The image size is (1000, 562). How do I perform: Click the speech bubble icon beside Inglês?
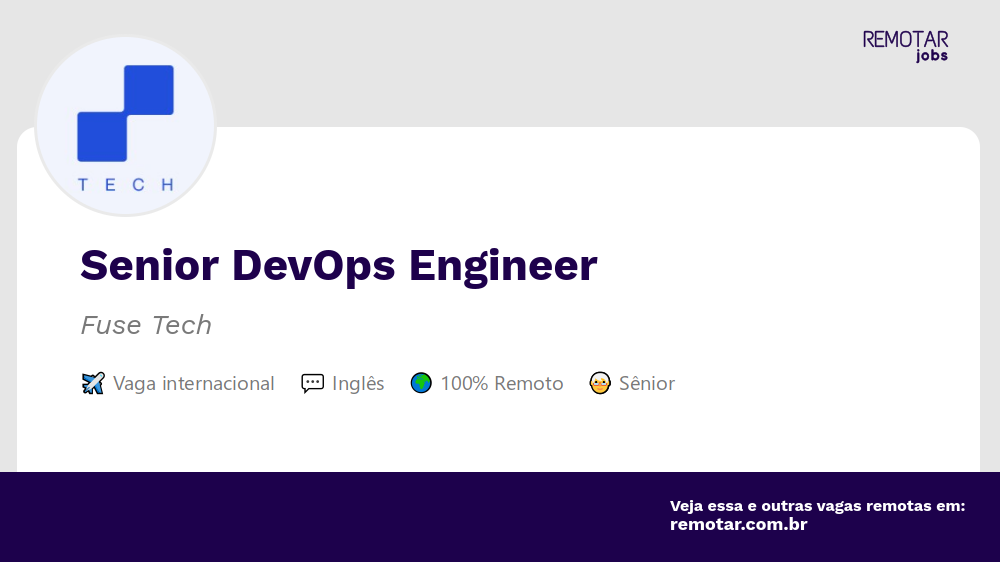pyautogui.click(x=312, y=383)
